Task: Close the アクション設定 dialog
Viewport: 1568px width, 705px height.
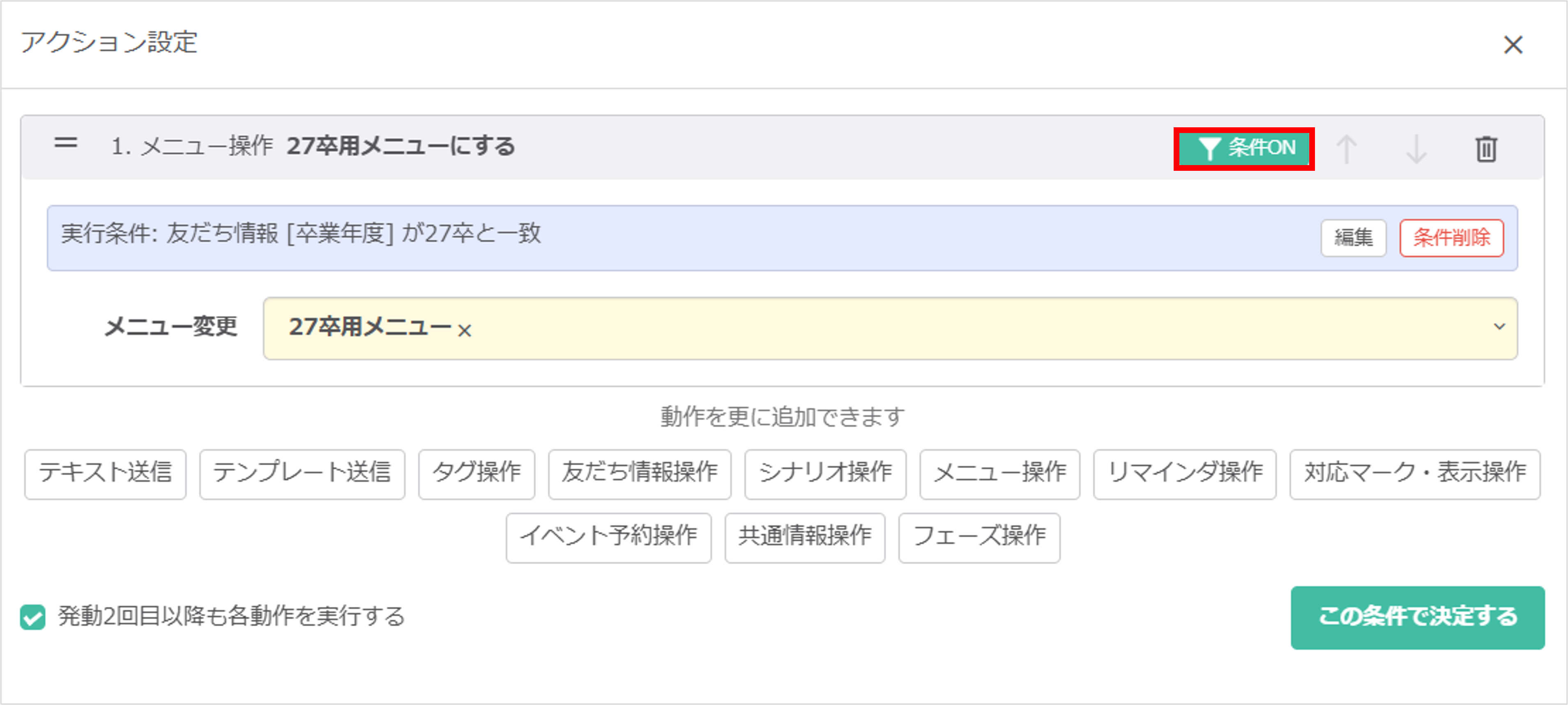Action: pyautogui.click(x=1513, y=44)
